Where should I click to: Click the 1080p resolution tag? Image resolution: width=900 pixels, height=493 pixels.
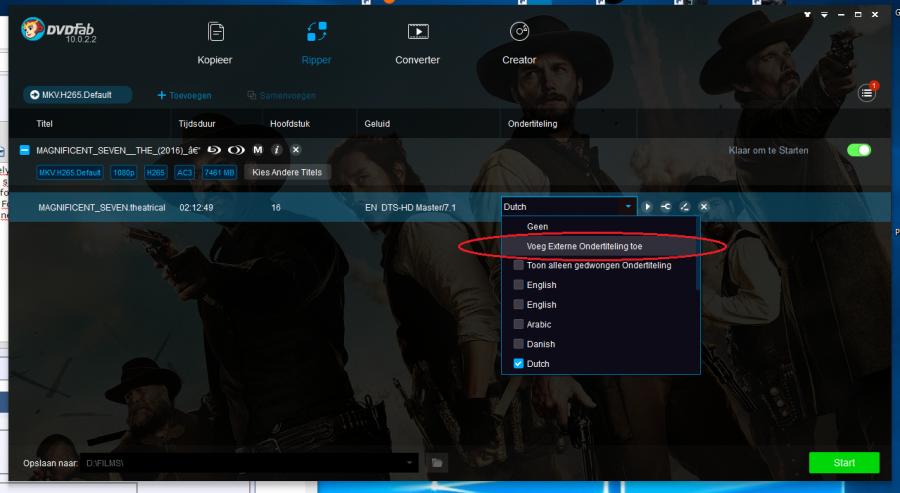coord(124,172)
